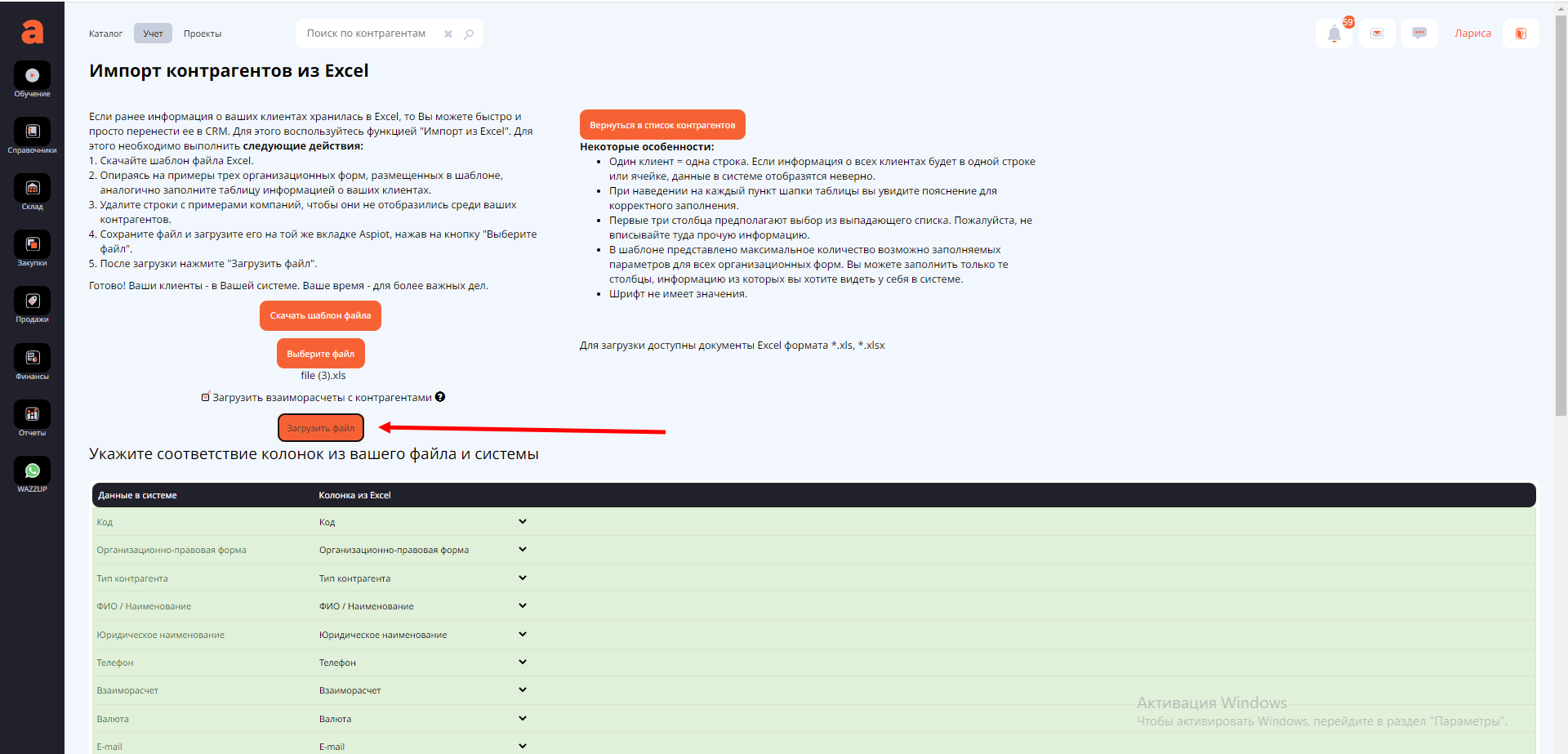1568x754 pixels.
Task: Open the Справочники sidebar section
Action: pos(32,132)
